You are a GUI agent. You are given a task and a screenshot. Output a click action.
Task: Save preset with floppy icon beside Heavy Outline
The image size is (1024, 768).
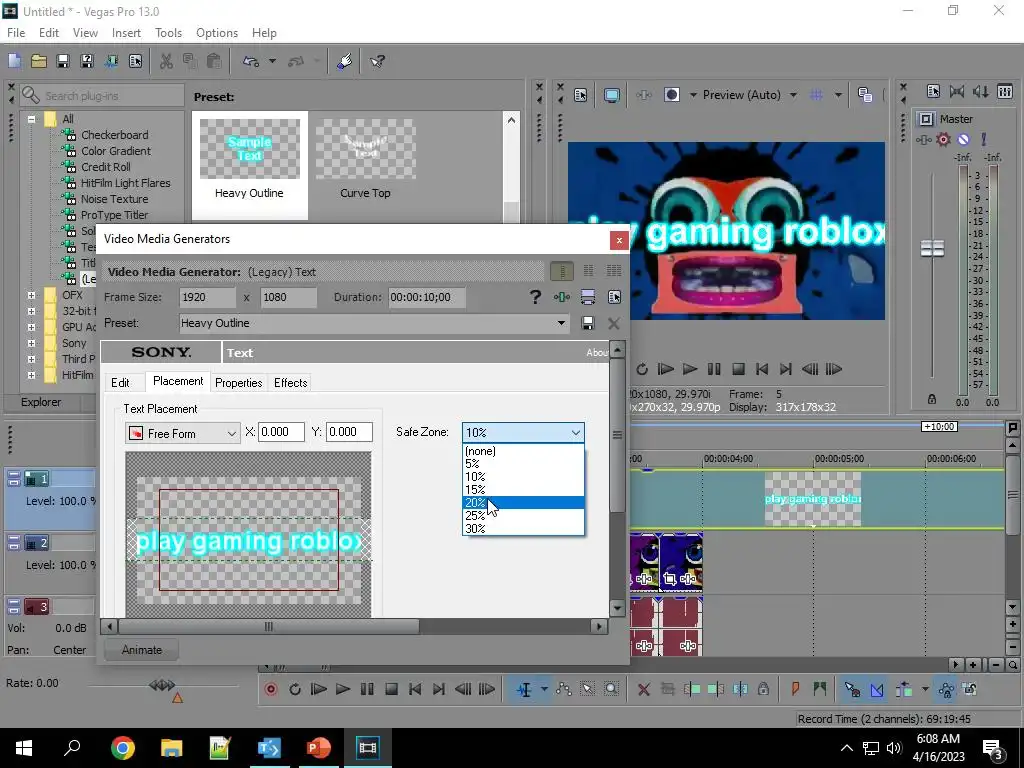[588, 323]
